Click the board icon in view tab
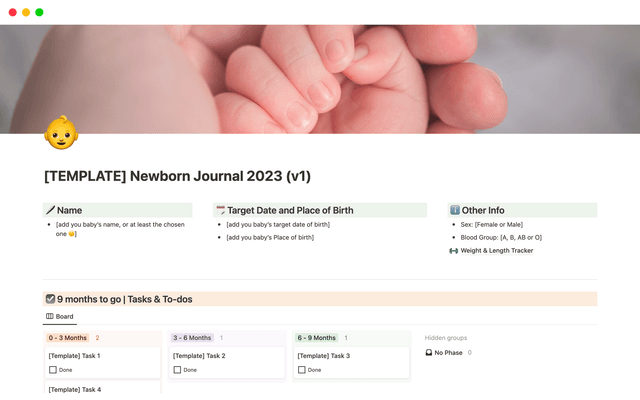The height and width of the screenshot is (400, 640). (x=49, y=317)
